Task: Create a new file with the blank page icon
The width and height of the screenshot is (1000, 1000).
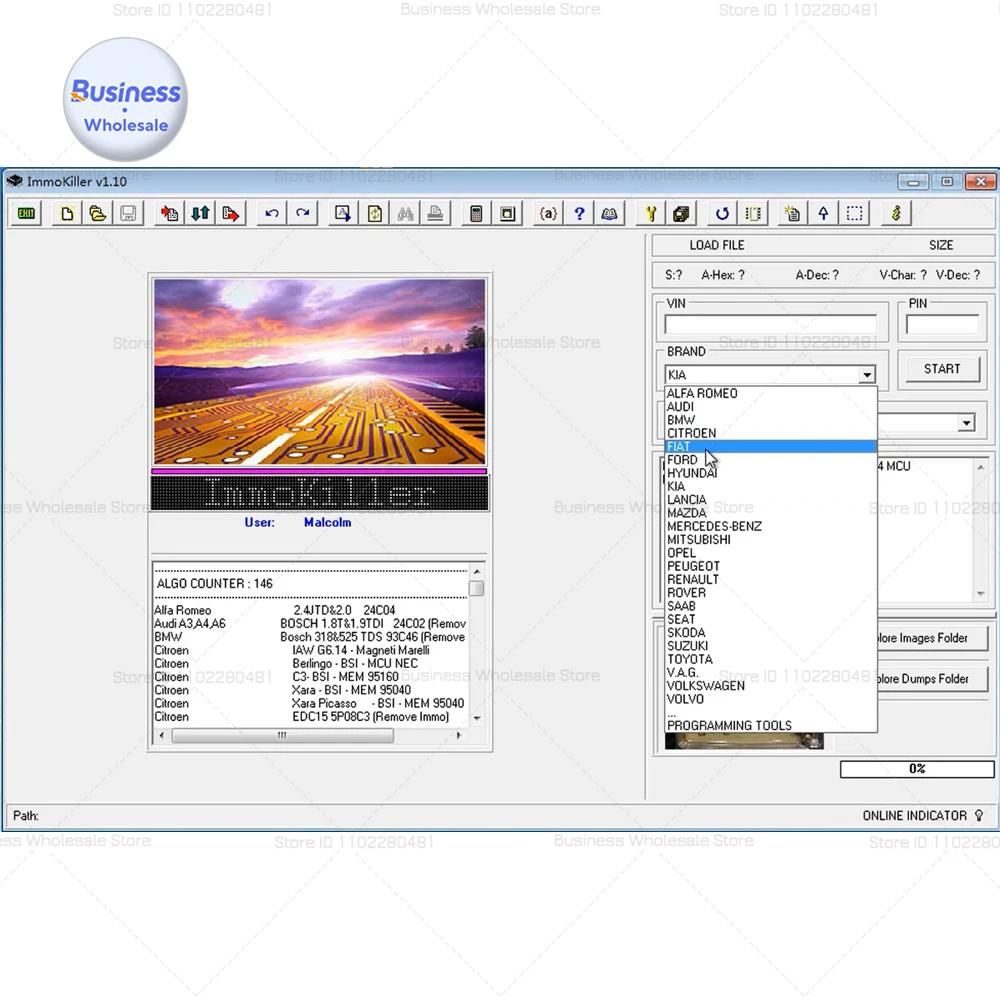Action: 66,214
